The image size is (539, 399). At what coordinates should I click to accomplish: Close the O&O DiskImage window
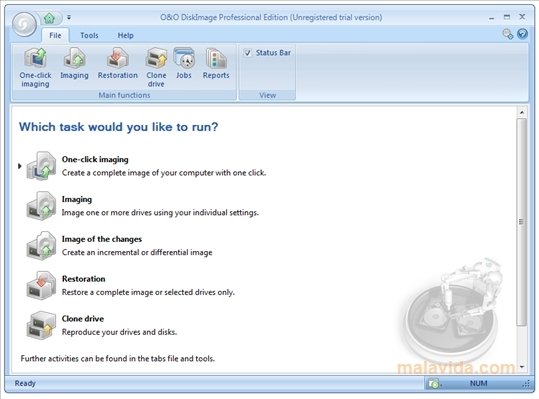pos(522,16)
